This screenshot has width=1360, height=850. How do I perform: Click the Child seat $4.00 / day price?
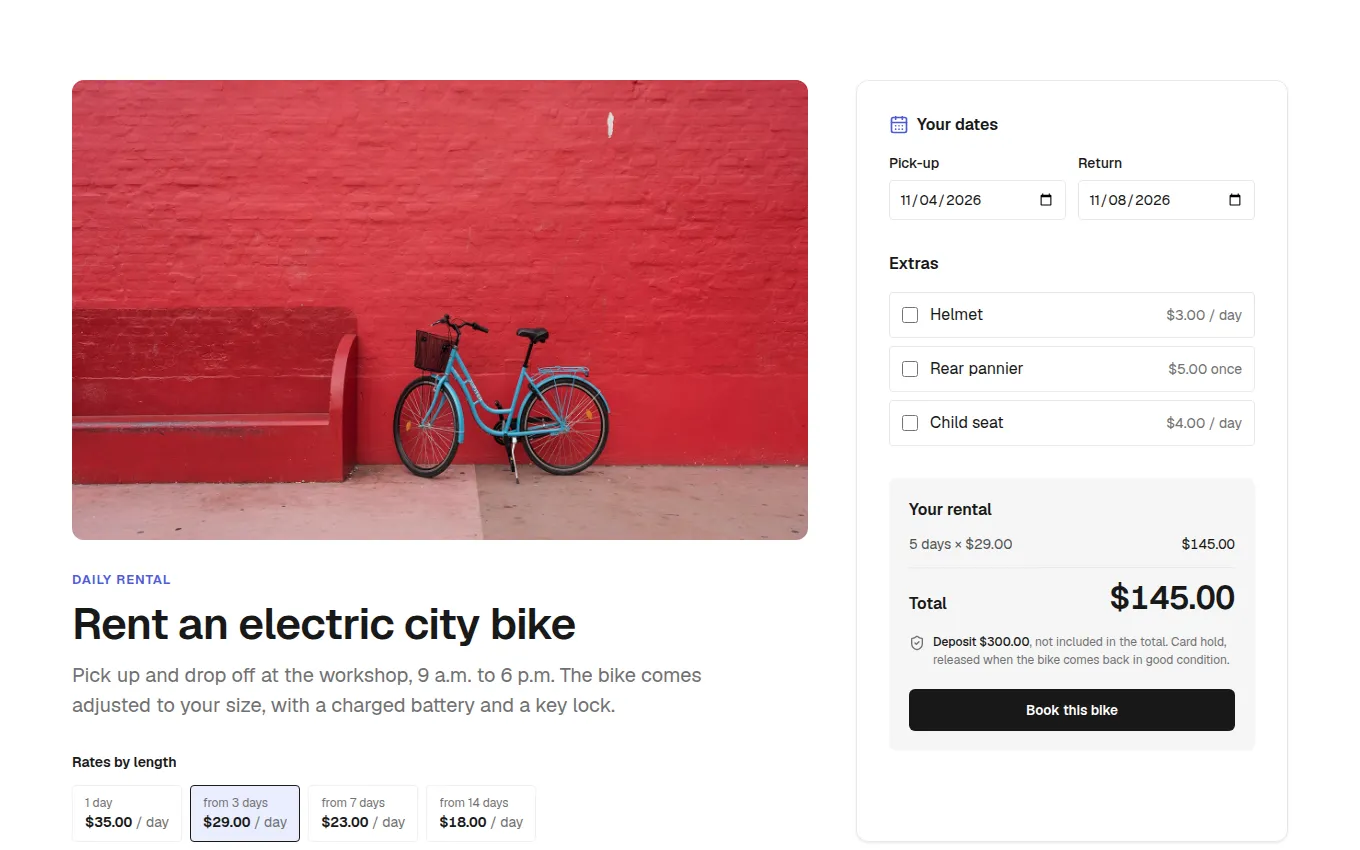point(1204,423)
